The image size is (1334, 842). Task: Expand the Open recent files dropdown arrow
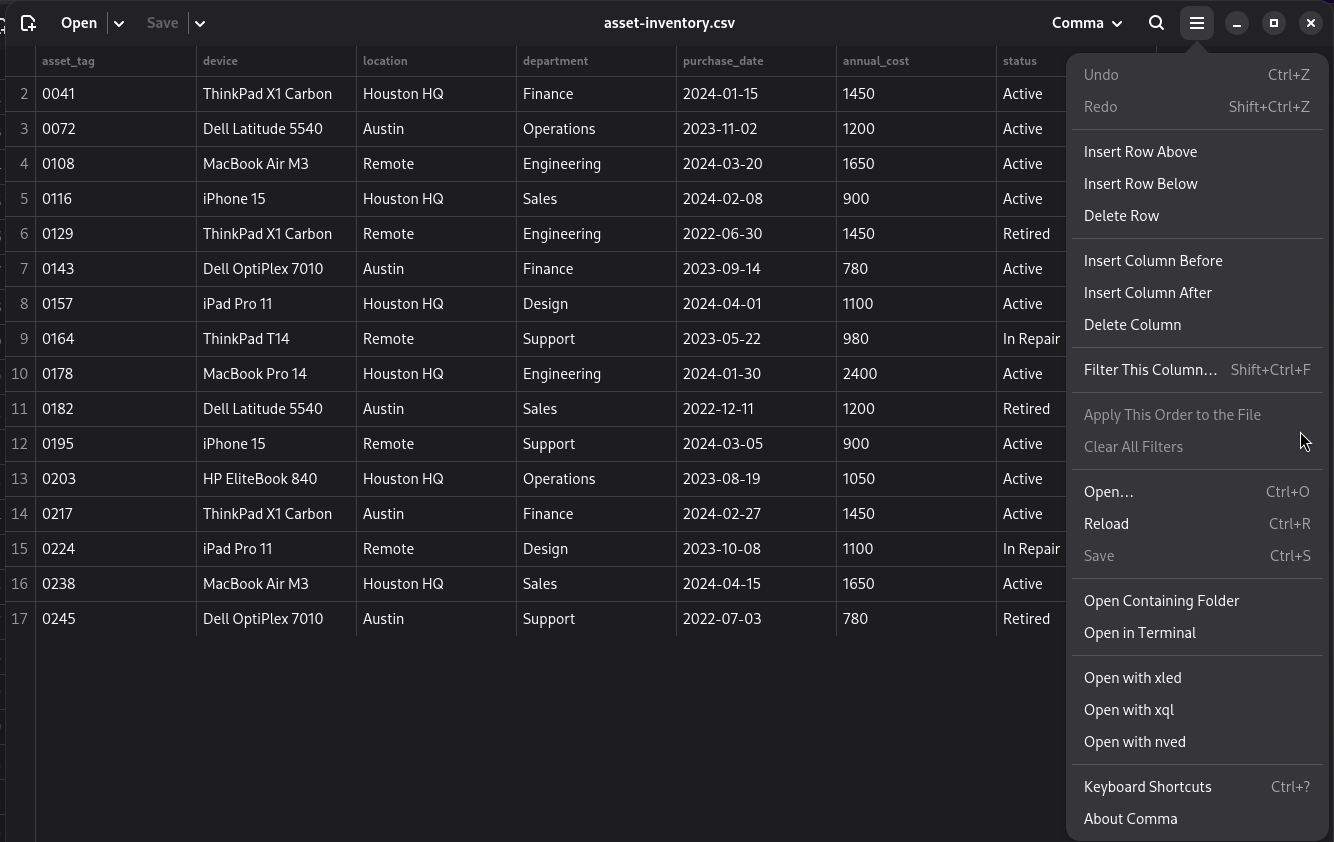118,23
